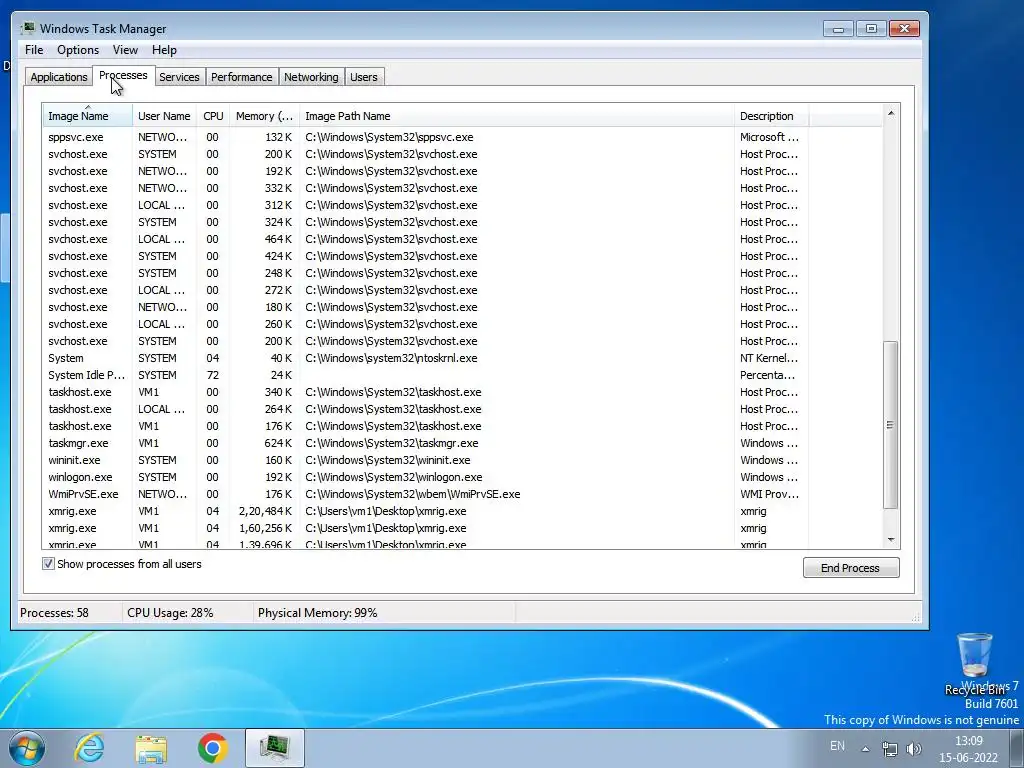This screenshot has height=768, width=1024.
Task: Click the volume speaker tray icon
Action: tap(914, 748)
